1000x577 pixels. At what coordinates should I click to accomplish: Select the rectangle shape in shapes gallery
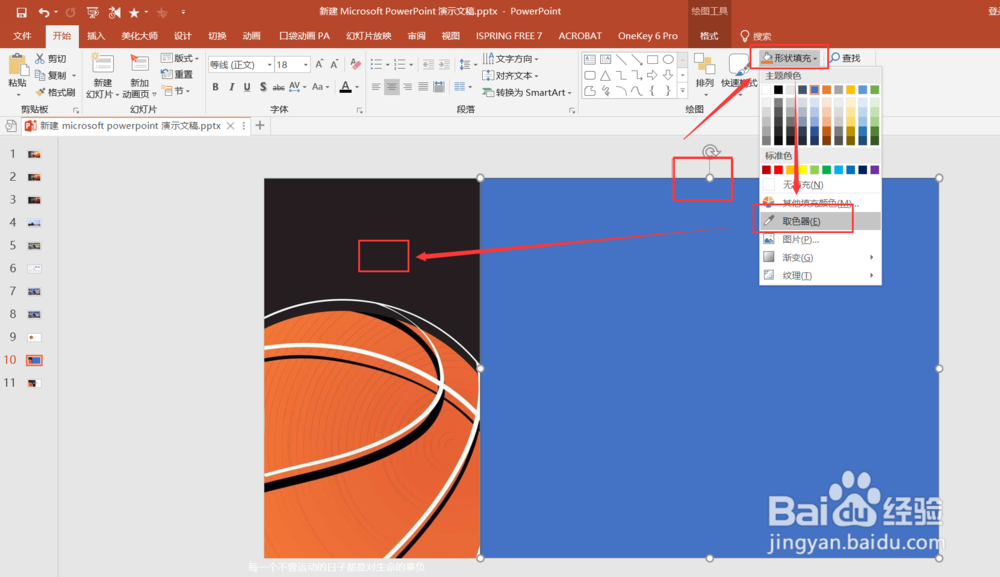(x=652, y=59)
